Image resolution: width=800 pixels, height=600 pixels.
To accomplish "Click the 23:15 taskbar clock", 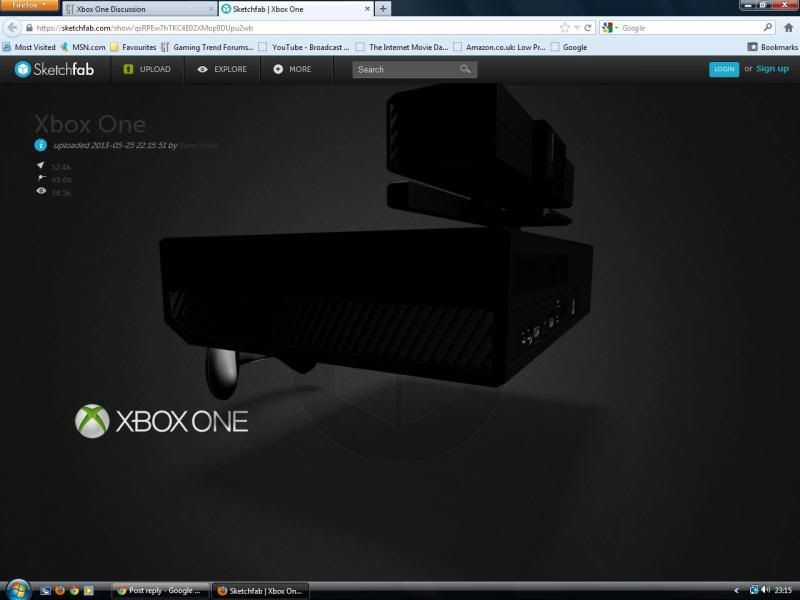I will (783, 590).
